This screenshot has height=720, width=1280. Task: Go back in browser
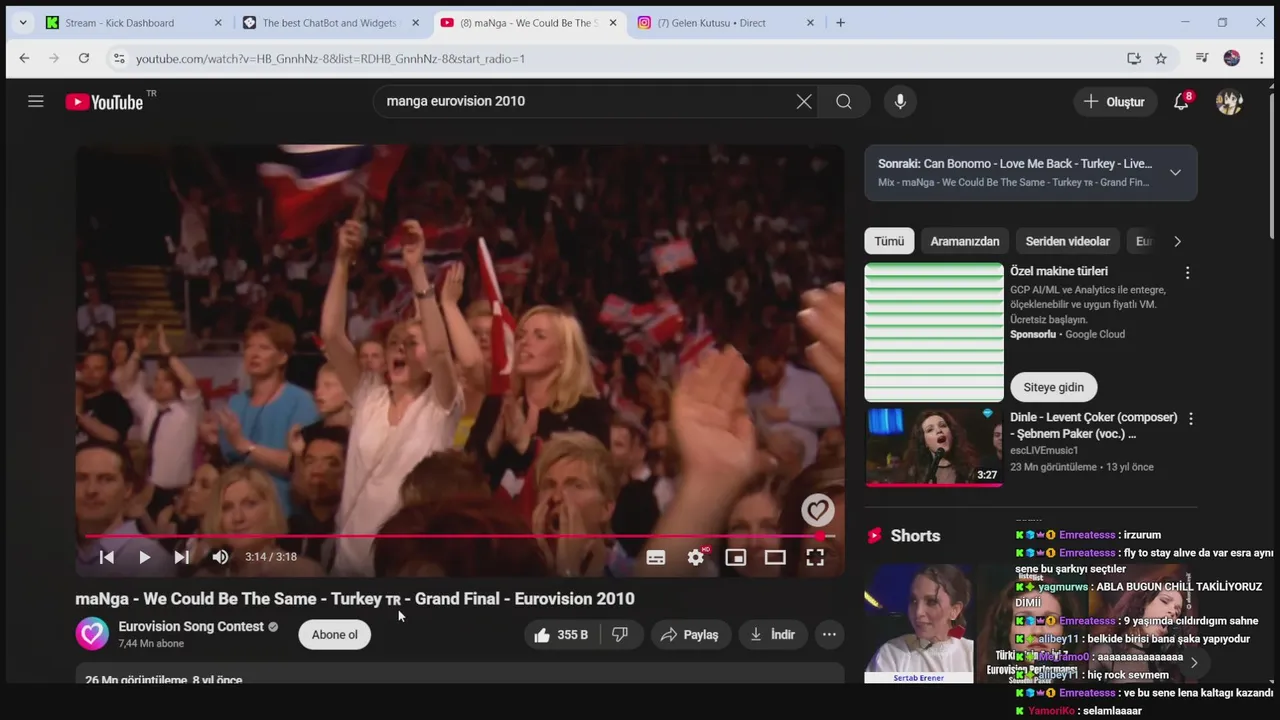pos(24,58)
